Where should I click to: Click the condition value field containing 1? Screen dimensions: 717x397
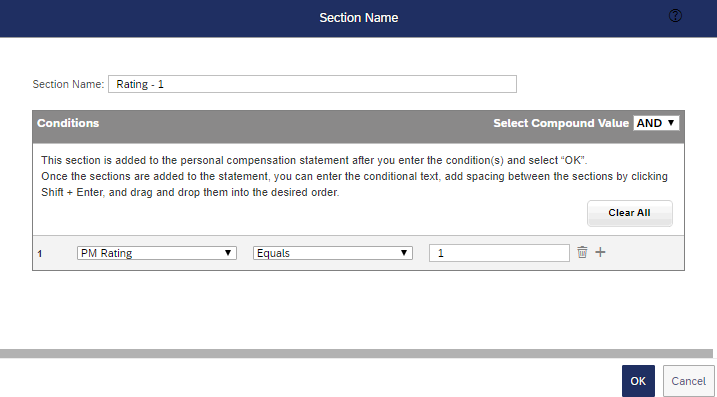(499, 253)
